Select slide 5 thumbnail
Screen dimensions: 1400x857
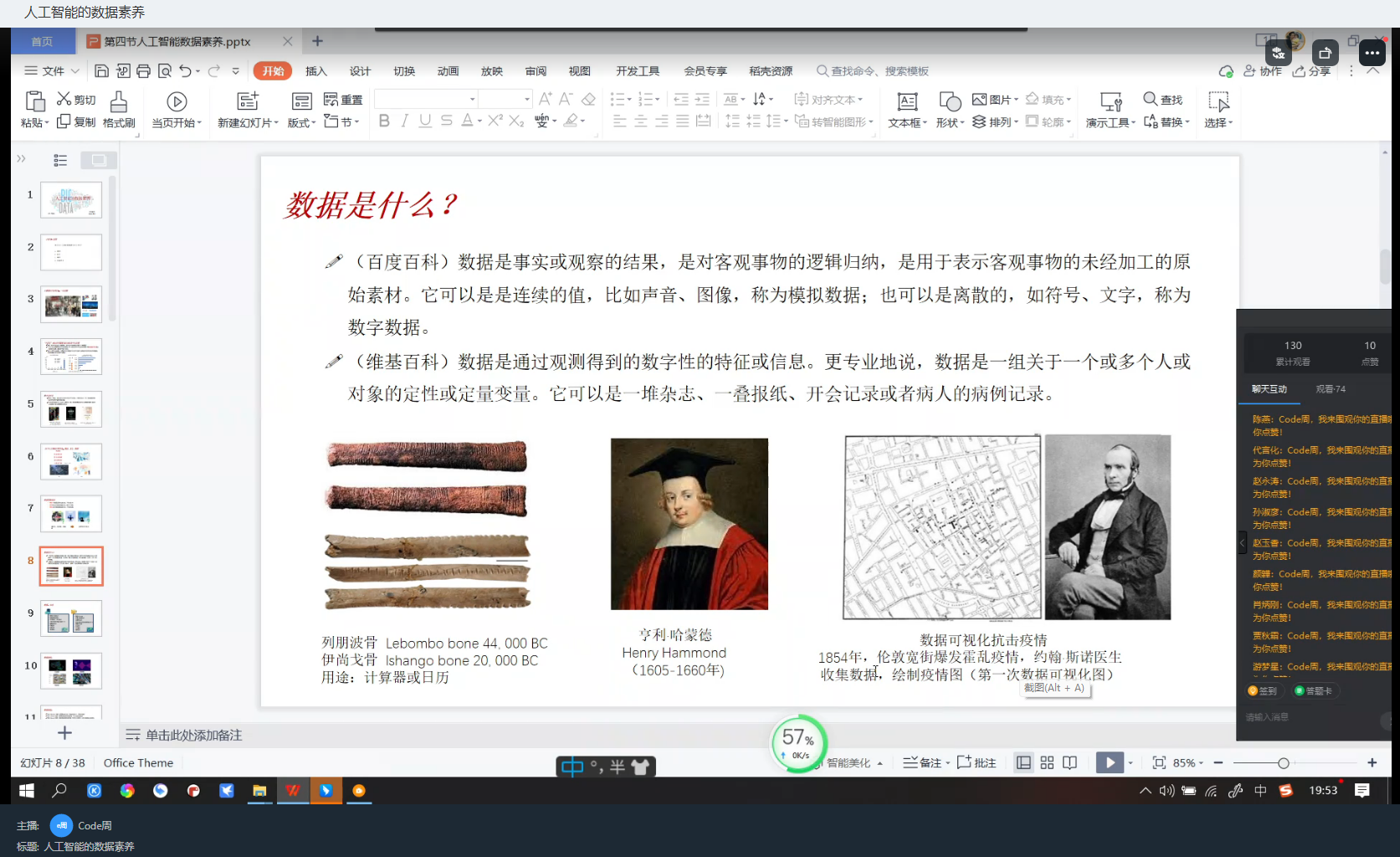pyautogui.click(x=71, y=409)
